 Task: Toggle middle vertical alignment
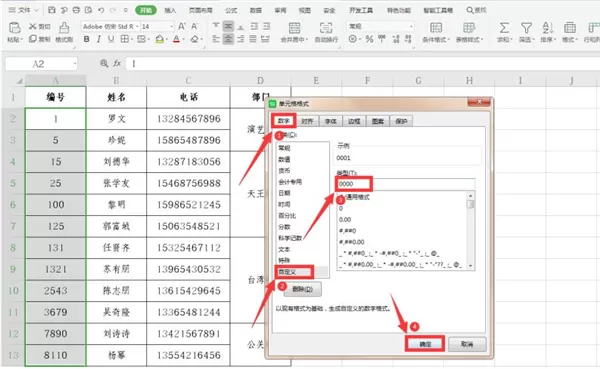(228, 26)
